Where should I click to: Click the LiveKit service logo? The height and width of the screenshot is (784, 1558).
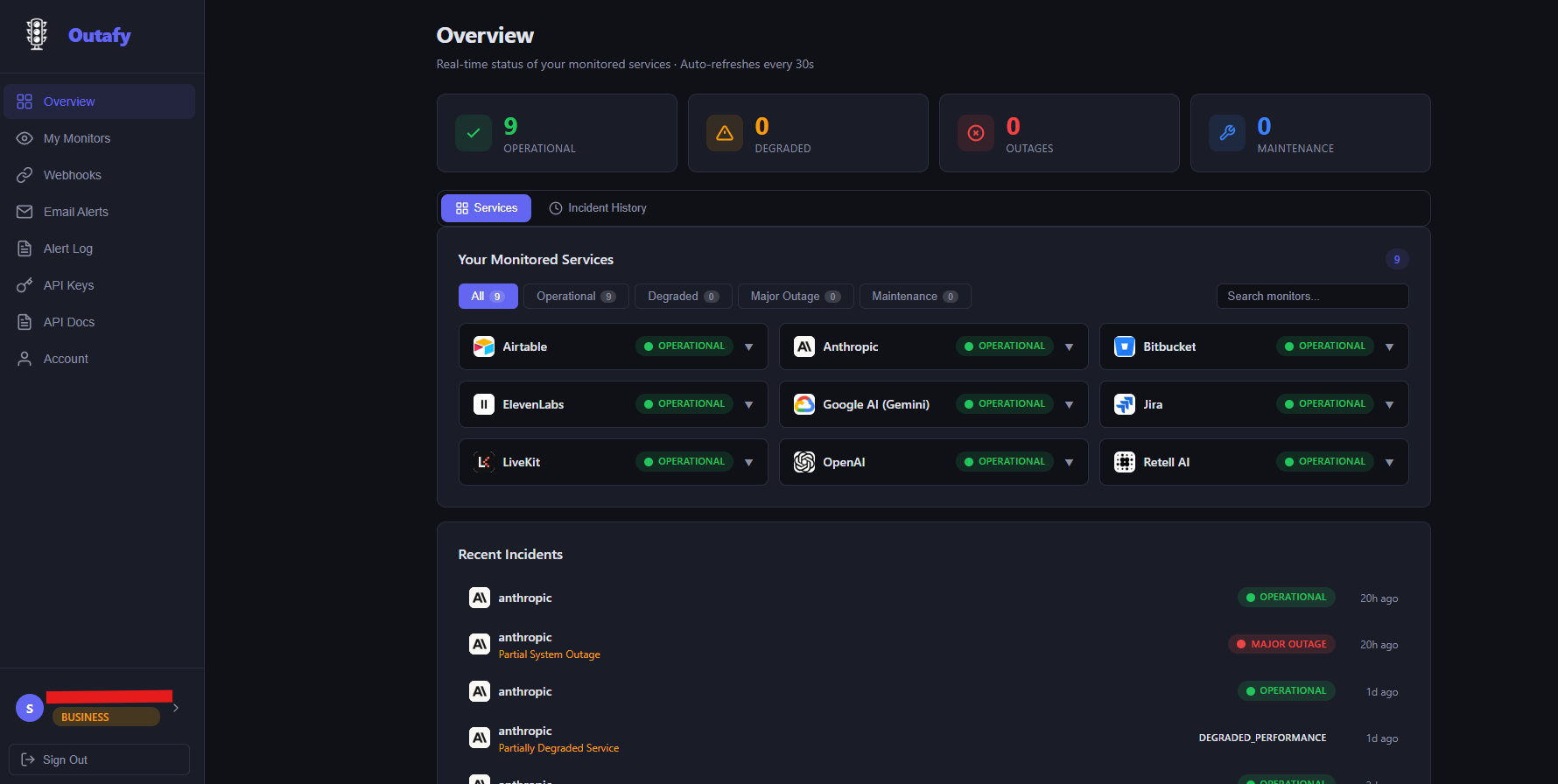click(x=484, y=462)
